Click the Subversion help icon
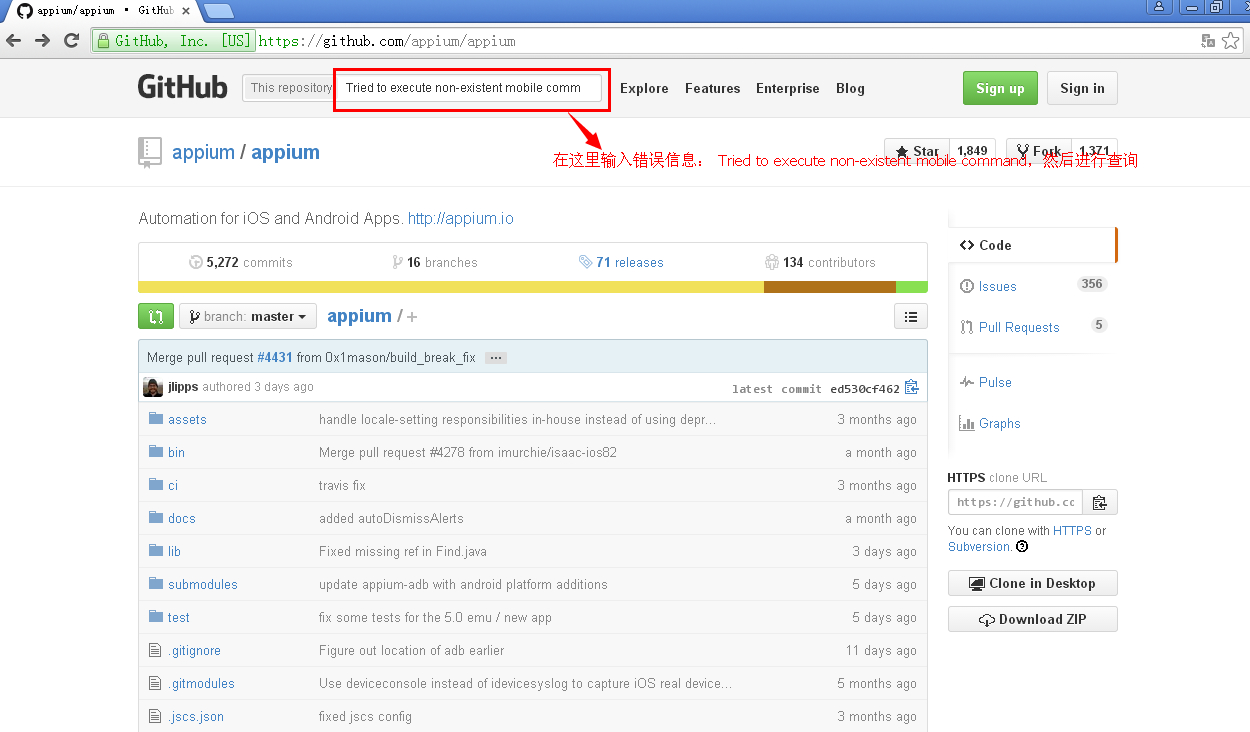 1022,547
